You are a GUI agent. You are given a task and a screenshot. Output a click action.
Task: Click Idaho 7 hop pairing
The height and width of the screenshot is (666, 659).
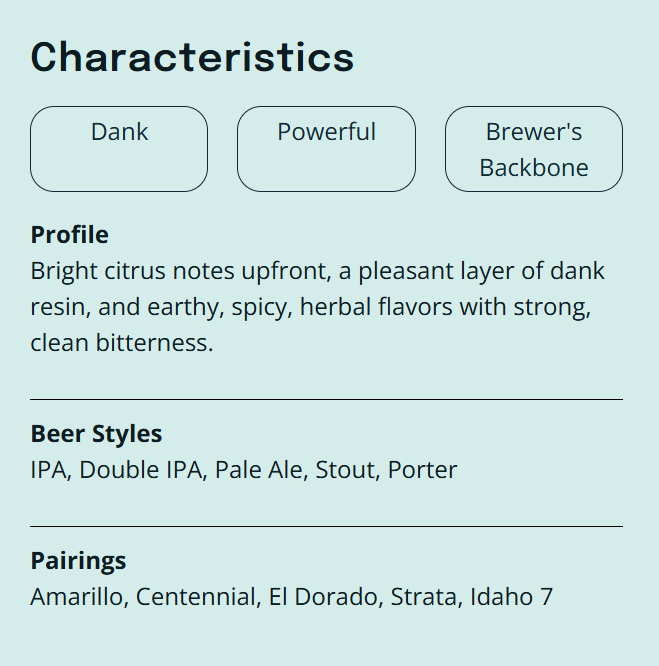(x=511, y=597)
